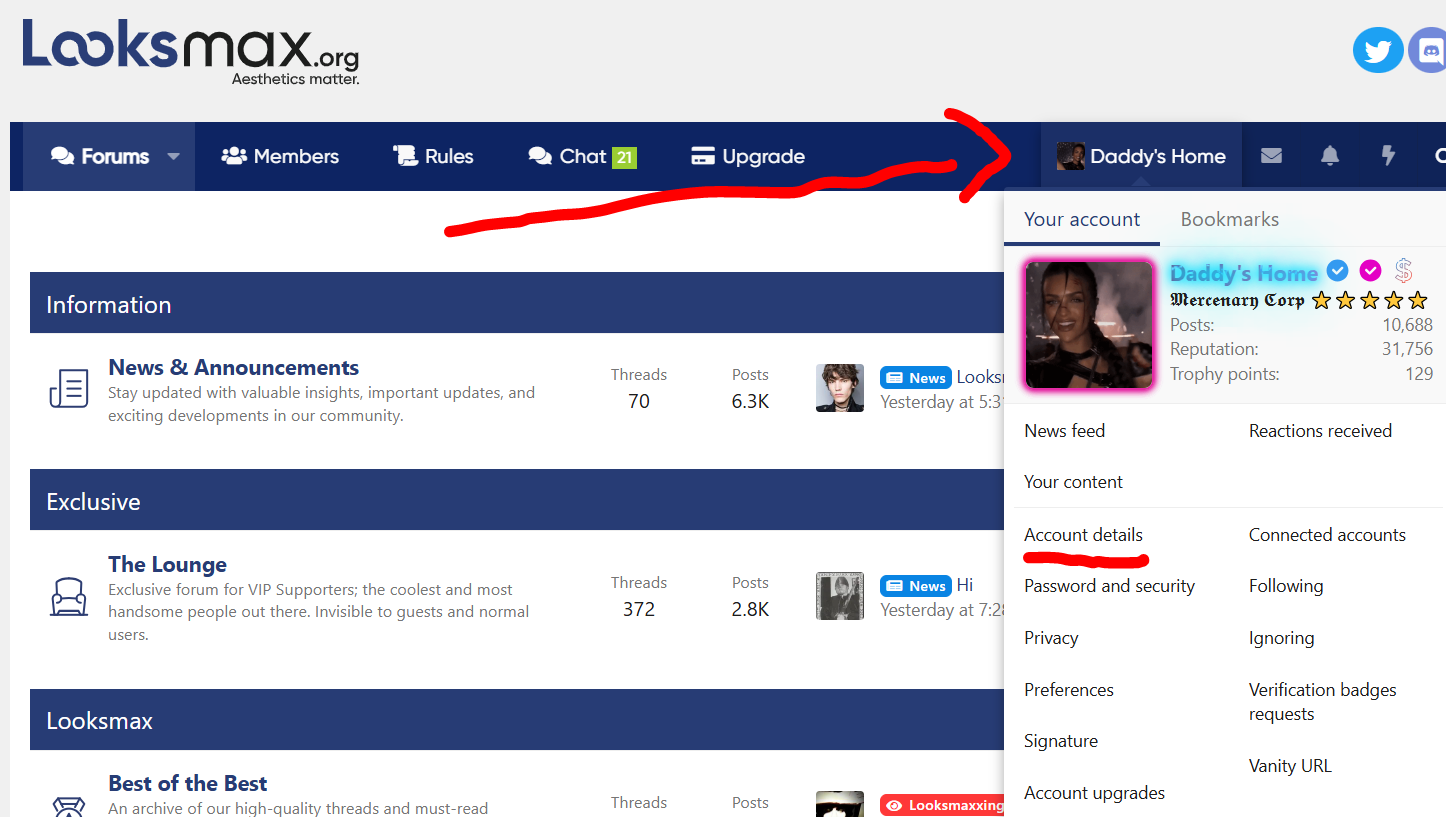Click the trophy points value 129
The image size is (1446, 817).
click(1419, 374)
